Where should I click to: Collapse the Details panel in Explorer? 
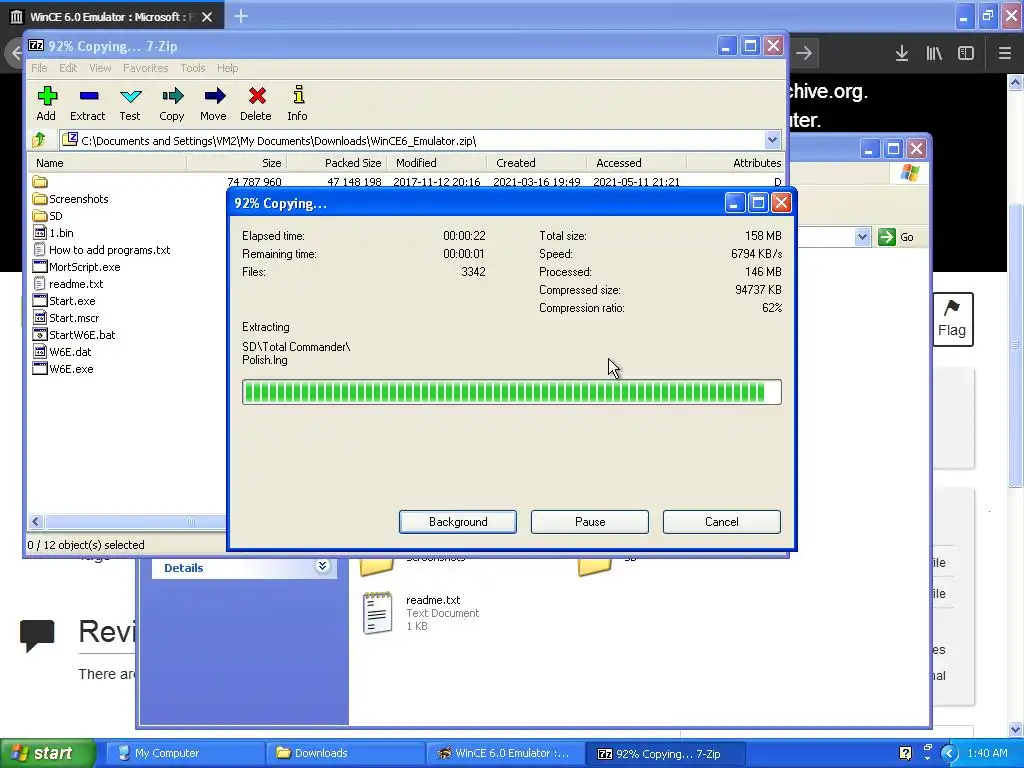pyautogui.click(x=323, y=566)
